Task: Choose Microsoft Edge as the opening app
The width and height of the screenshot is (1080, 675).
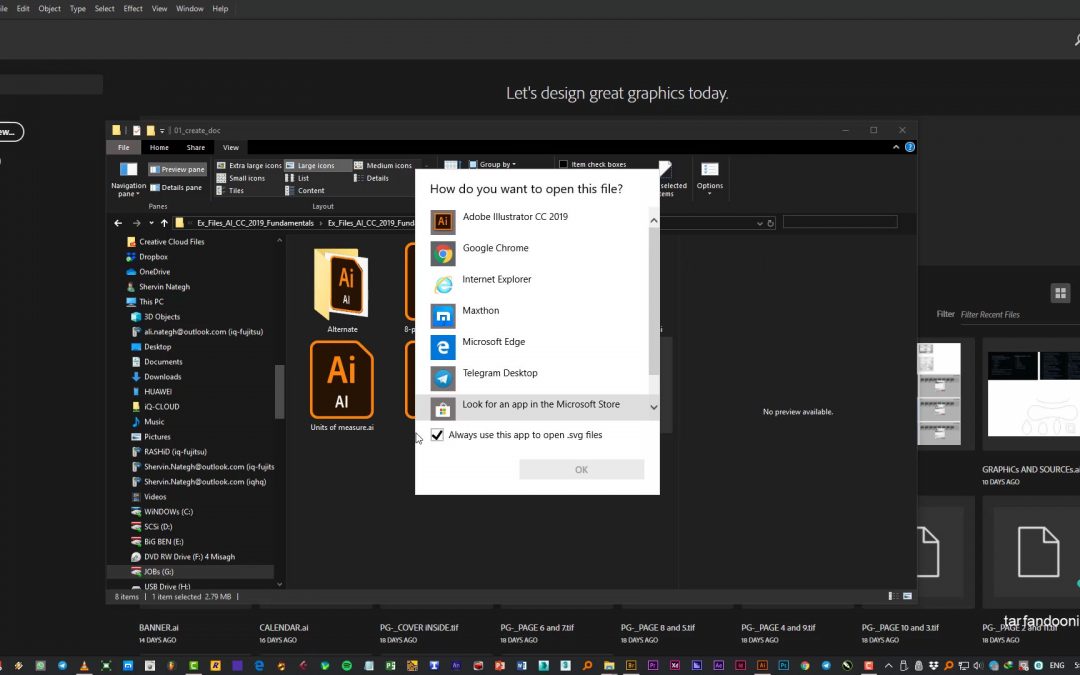Action: point(495,342)
